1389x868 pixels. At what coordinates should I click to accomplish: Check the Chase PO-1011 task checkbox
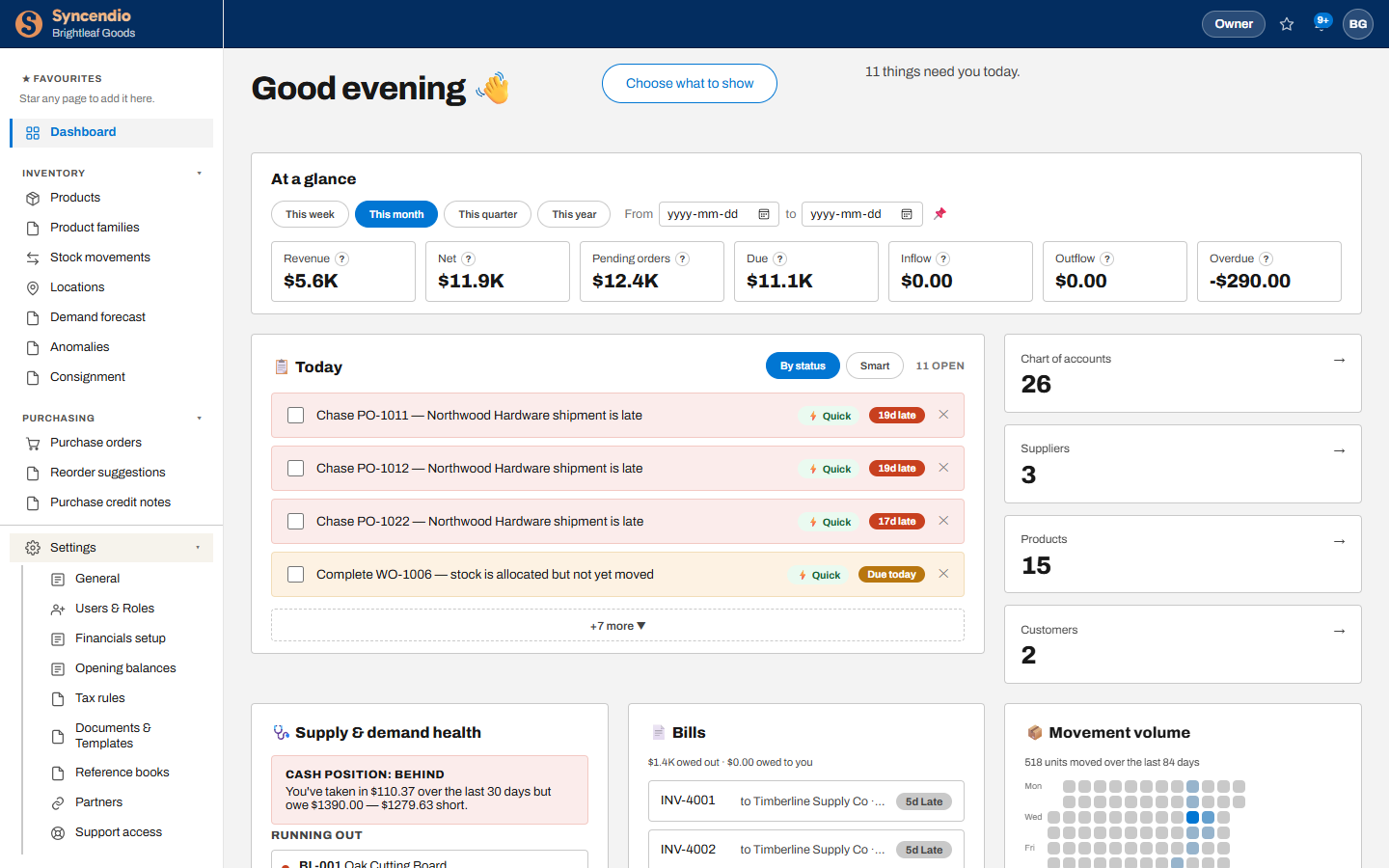coord(296,416)
